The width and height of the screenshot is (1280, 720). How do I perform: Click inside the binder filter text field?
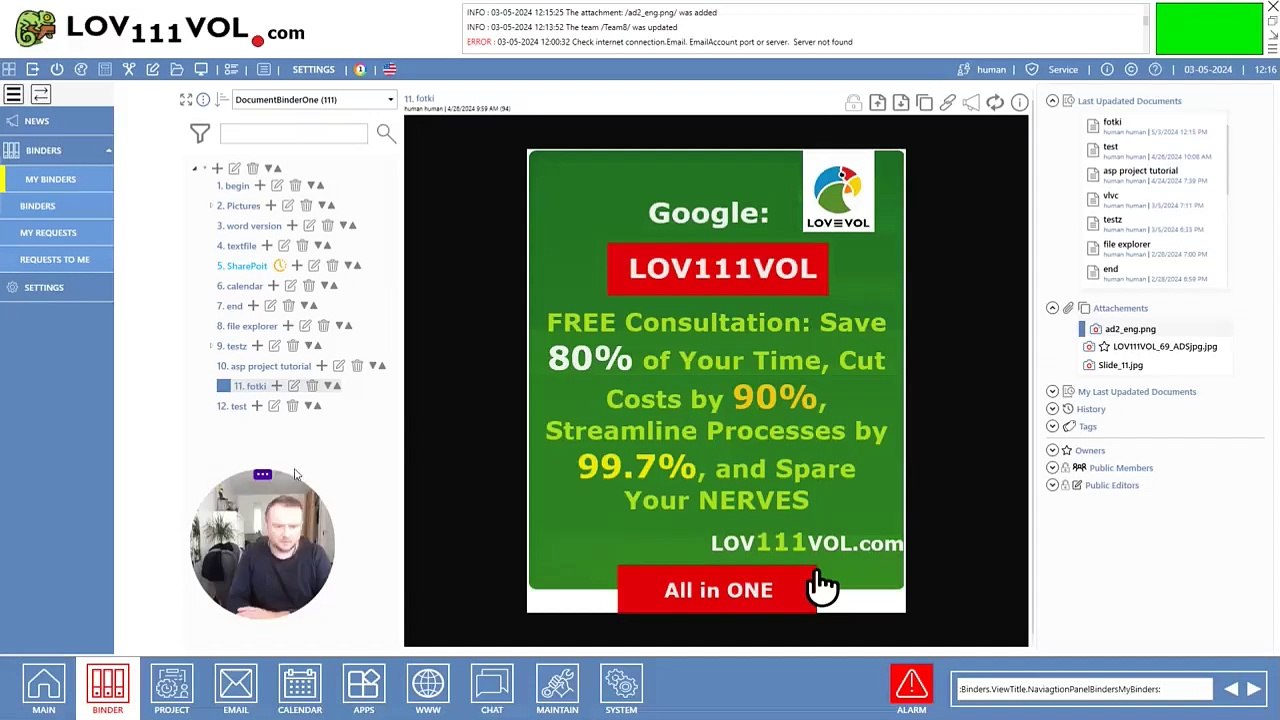(x=293, y=133)
